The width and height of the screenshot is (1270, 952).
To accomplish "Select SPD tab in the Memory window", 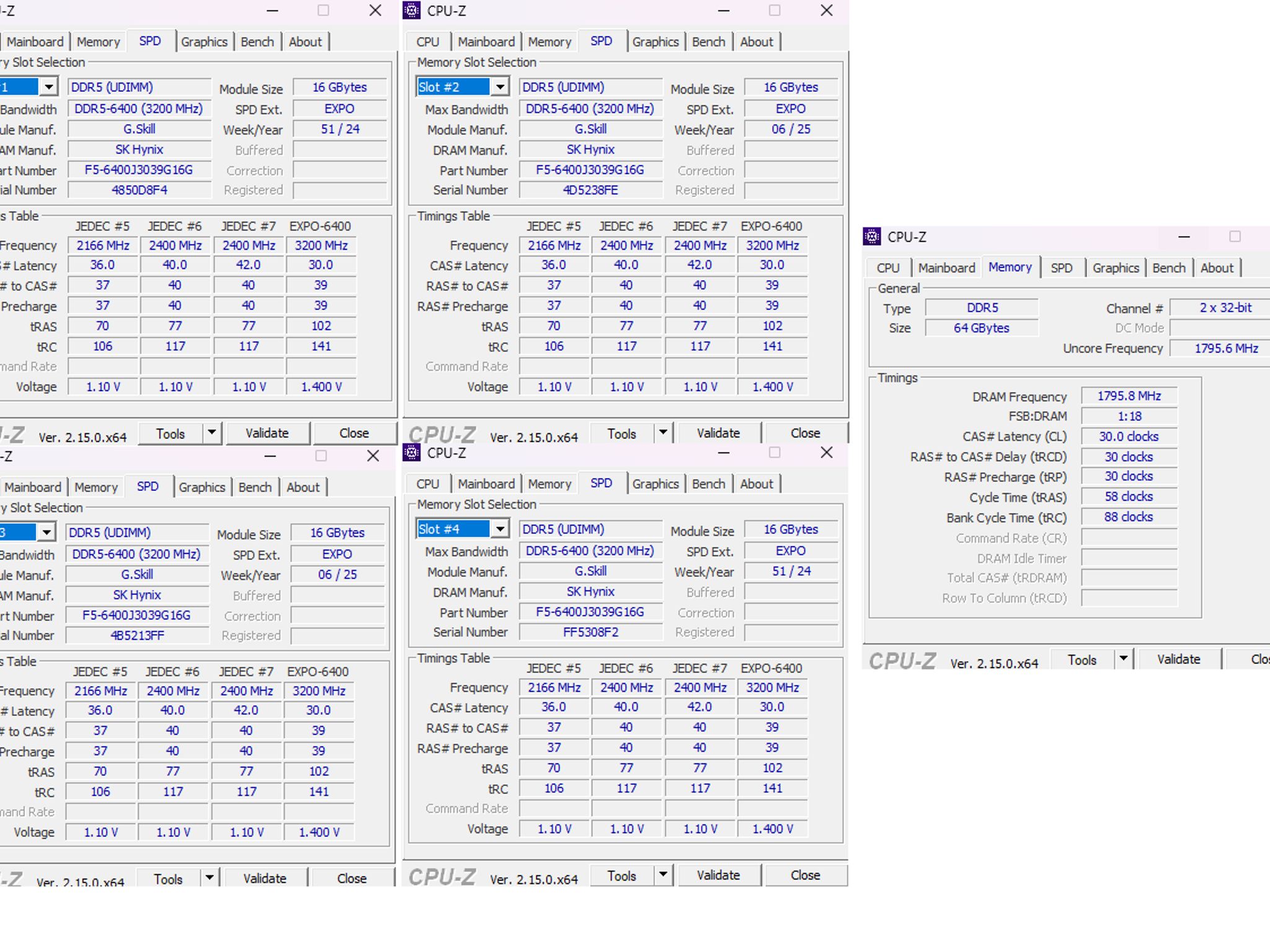I will 1062,268.
